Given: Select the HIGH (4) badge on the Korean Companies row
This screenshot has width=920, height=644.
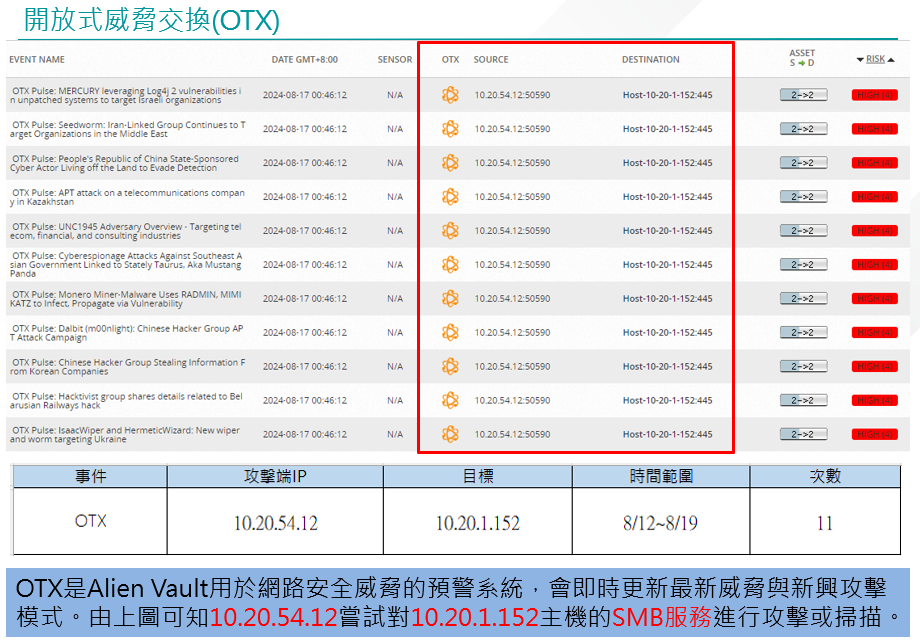Looking at the screenshot, I should click(x=875, y=367).
